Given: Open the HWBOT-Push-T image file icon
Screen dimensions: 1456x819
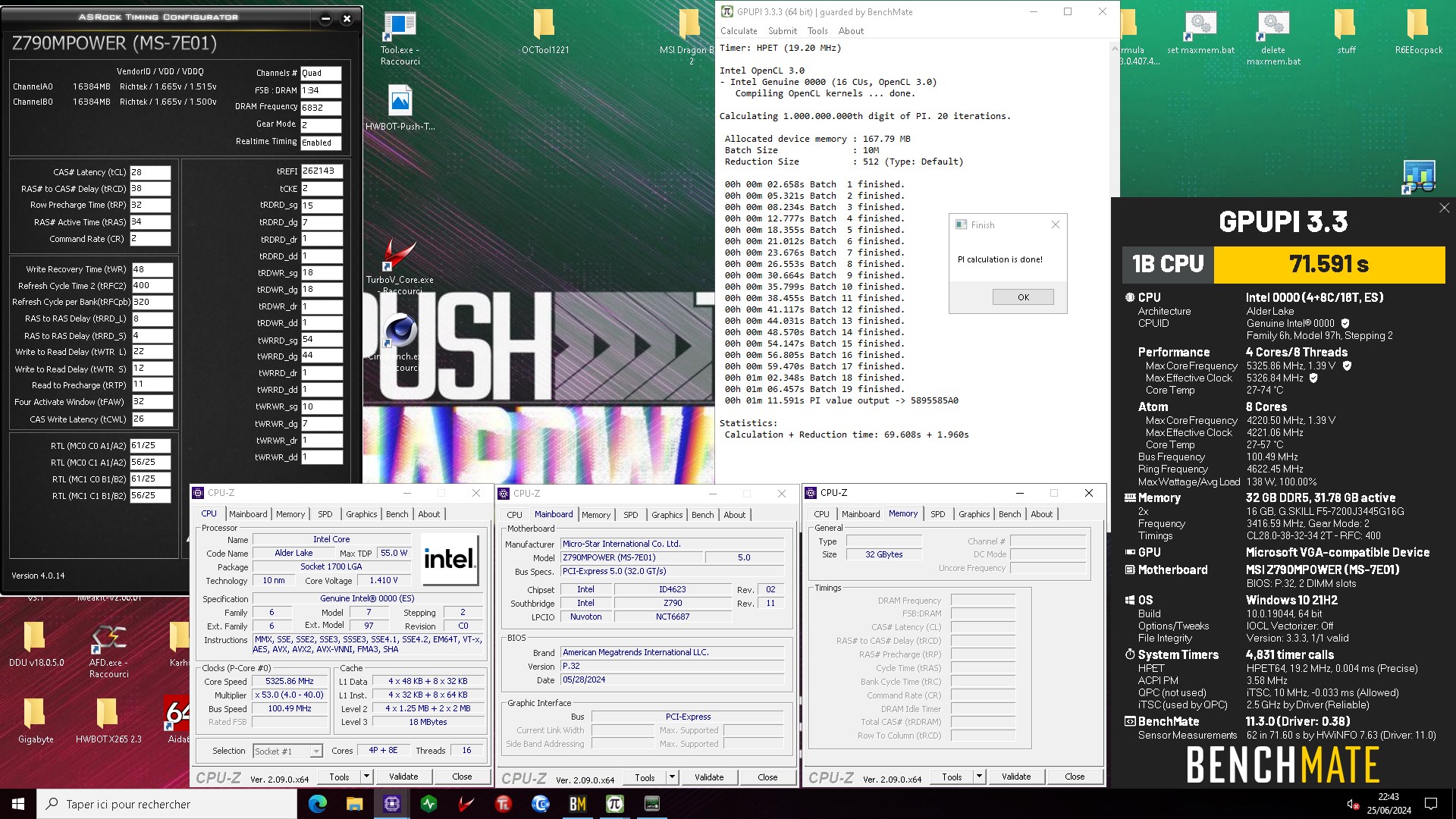Looking at the screenshot, I should point(400,108).
